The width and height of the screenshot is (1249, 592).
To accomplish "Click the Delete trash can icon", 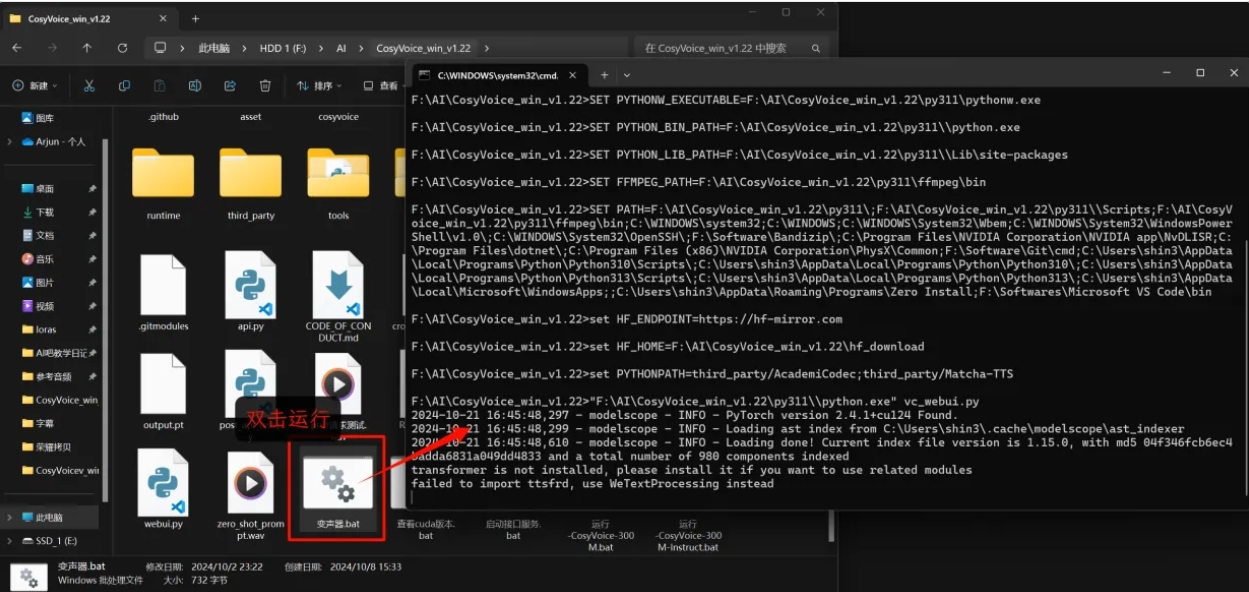I will tap(265, 86).
